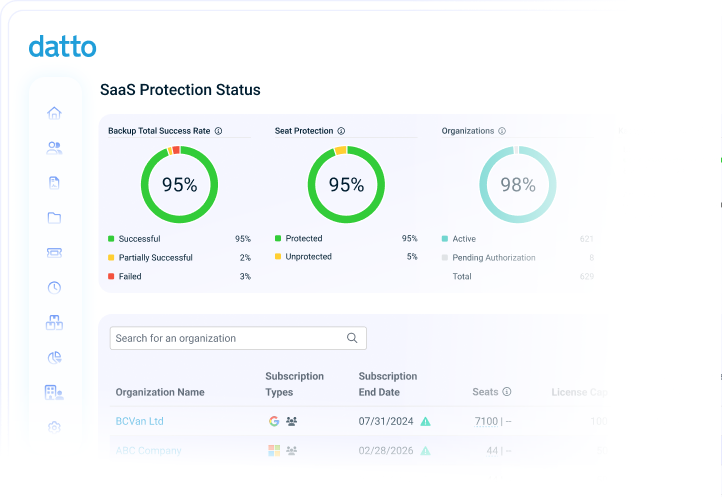The image size is (722, 497).
Task: Sort by Seats column header
Action: tap(485, 392)
